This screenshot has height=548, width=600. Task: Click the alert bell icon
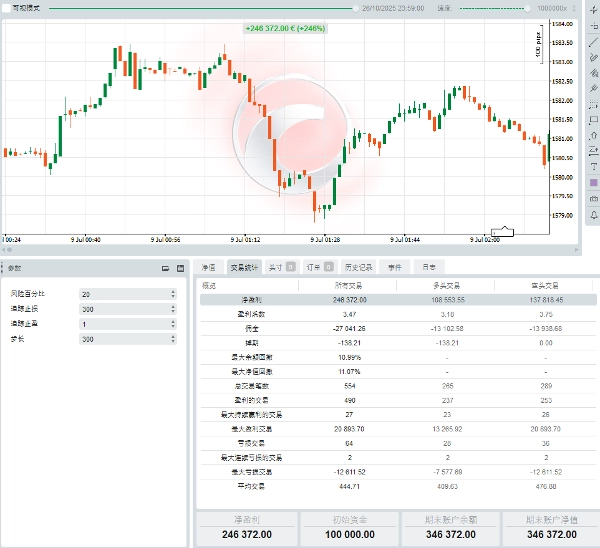point(593,215)
